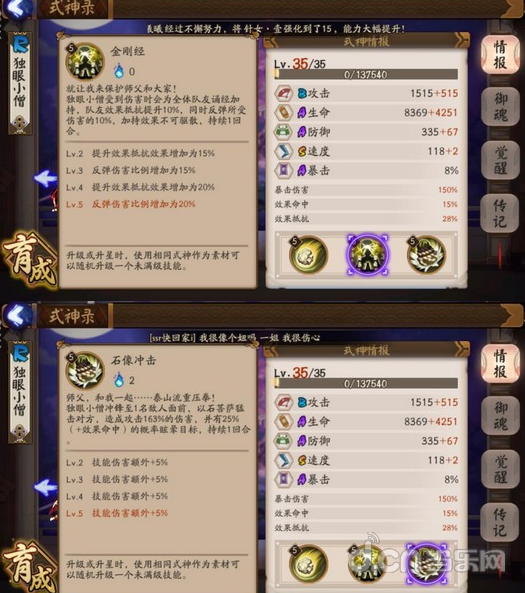Select the 石像冲击 skill icon in the top panel
This screenshot has width=525, height=593.
click(x=426, y=255)
